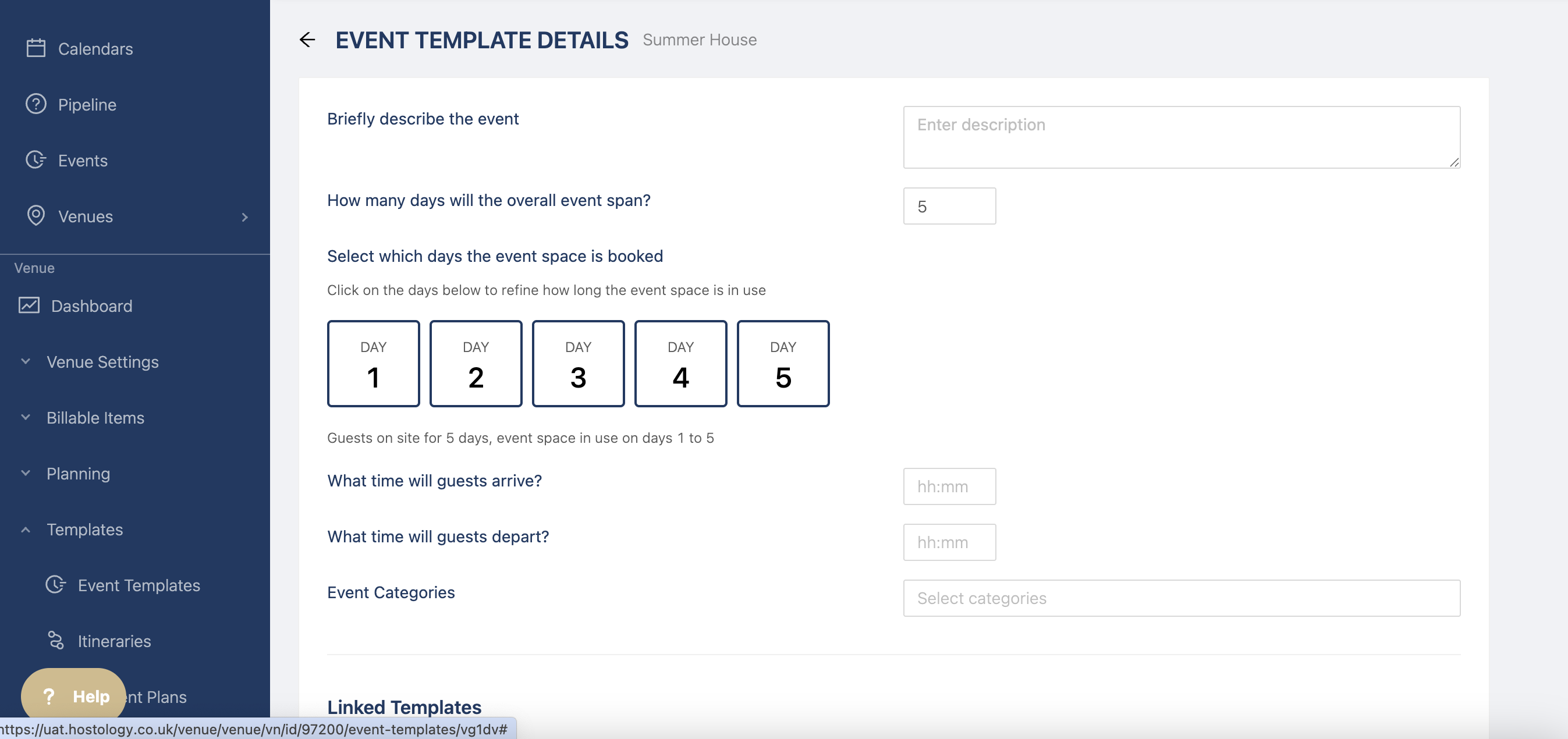Click the back arrow icon
Viewport: 1568px width, 739px height.
pos(307,40)
